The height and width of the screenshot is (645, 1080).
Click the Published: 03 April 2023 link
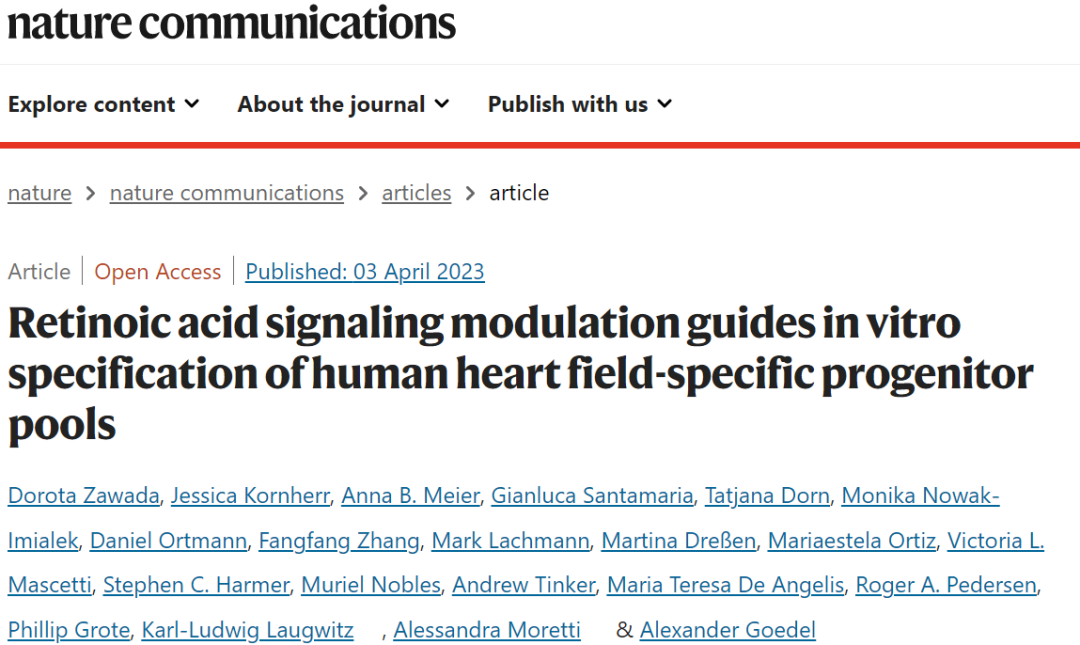tap(365, 271)
